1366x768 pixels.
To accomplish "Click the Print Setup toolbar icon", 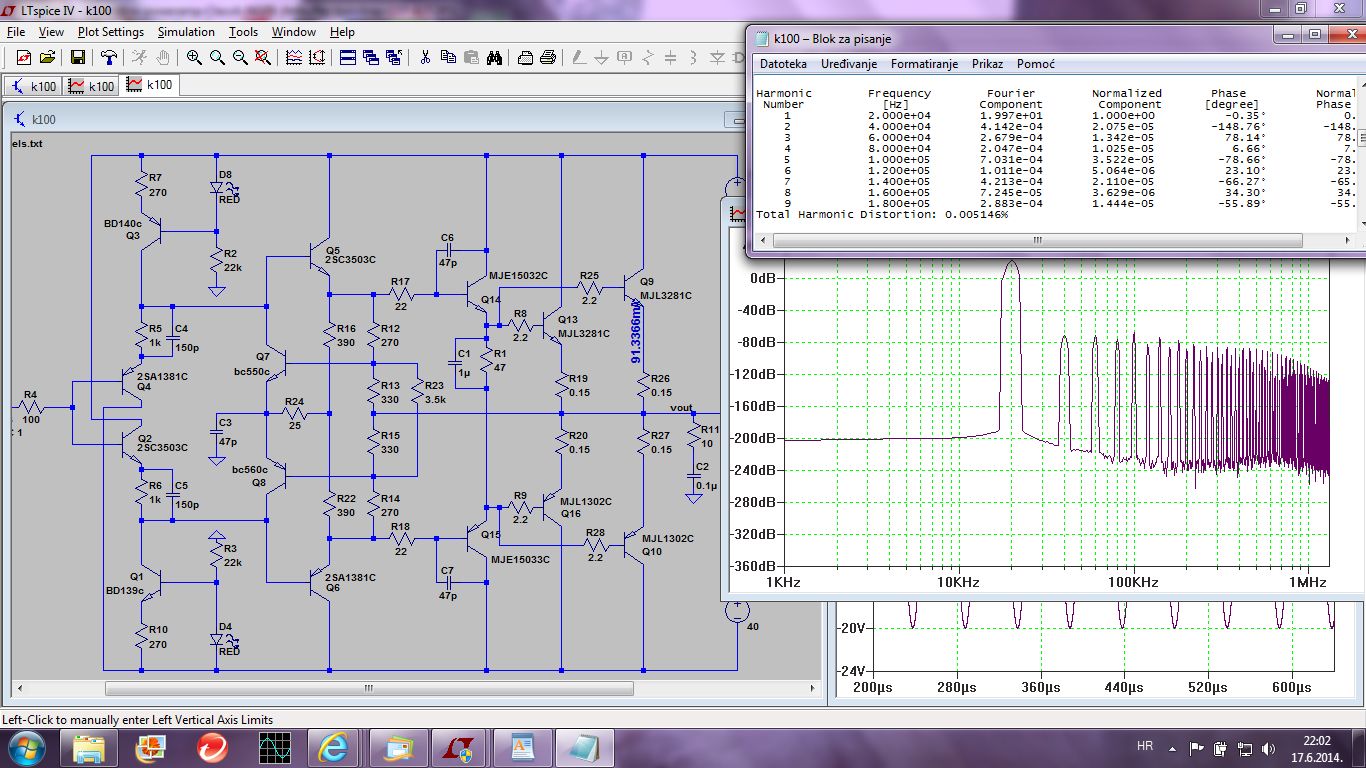I will (524, 57).
